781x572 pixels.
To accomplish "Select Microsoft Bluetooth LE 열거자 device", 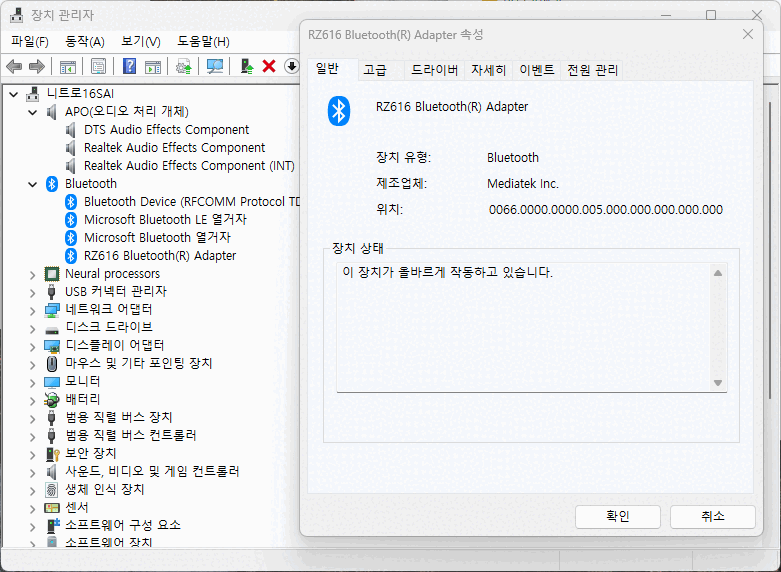I will pyautogui.click(x=165, y=219).
